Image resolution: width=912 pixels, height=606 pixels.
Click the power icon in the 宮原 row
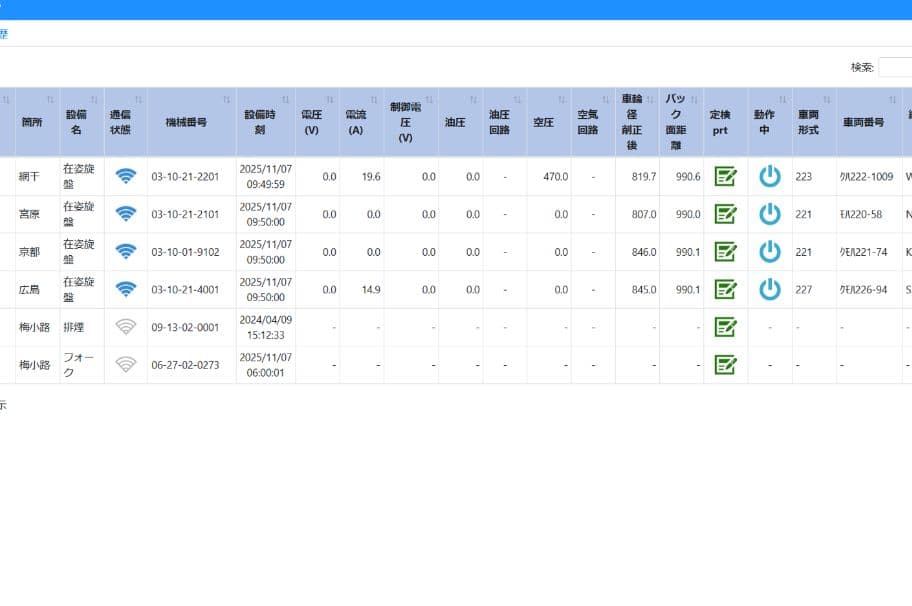pos(770,214)
